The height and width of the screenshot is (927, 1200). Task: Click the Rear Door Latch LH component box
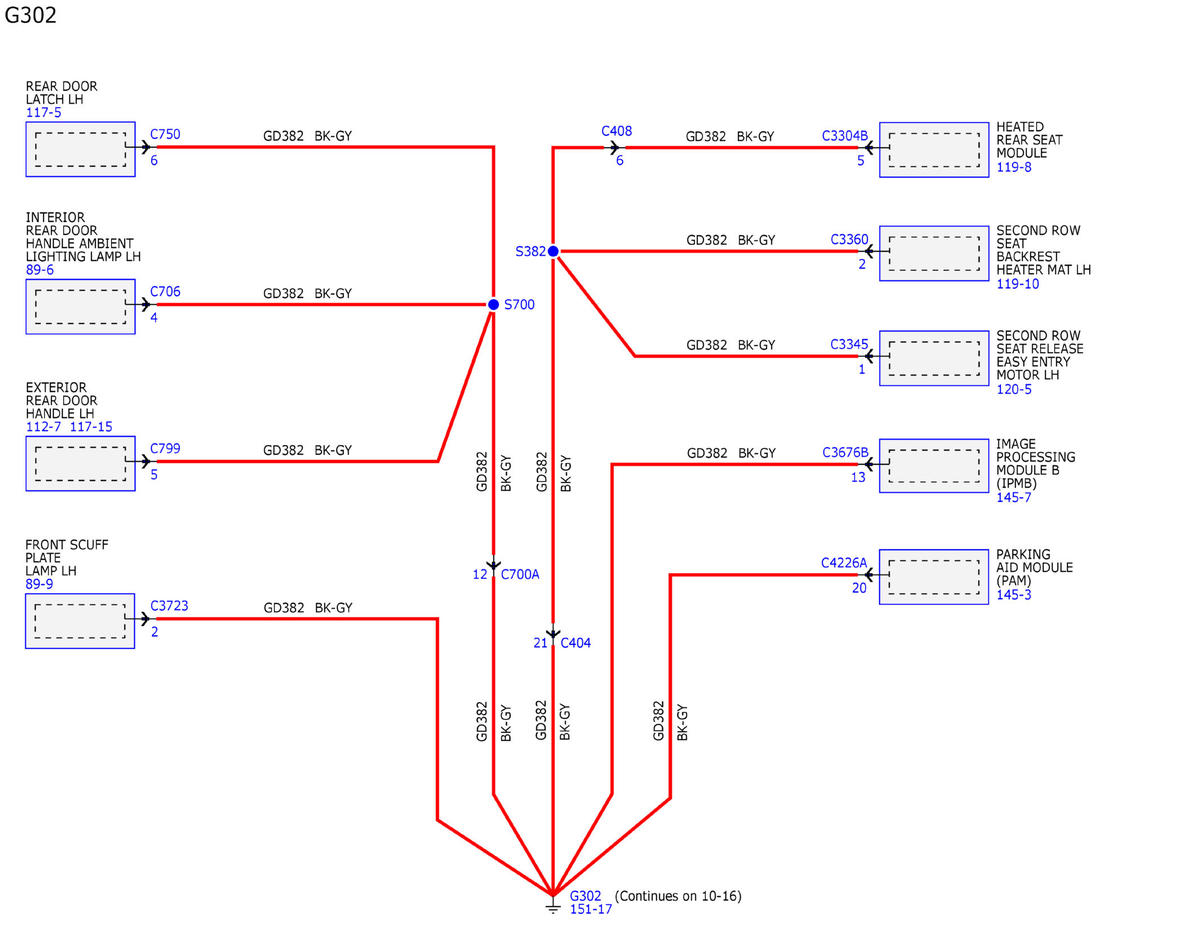coord(80,150)
